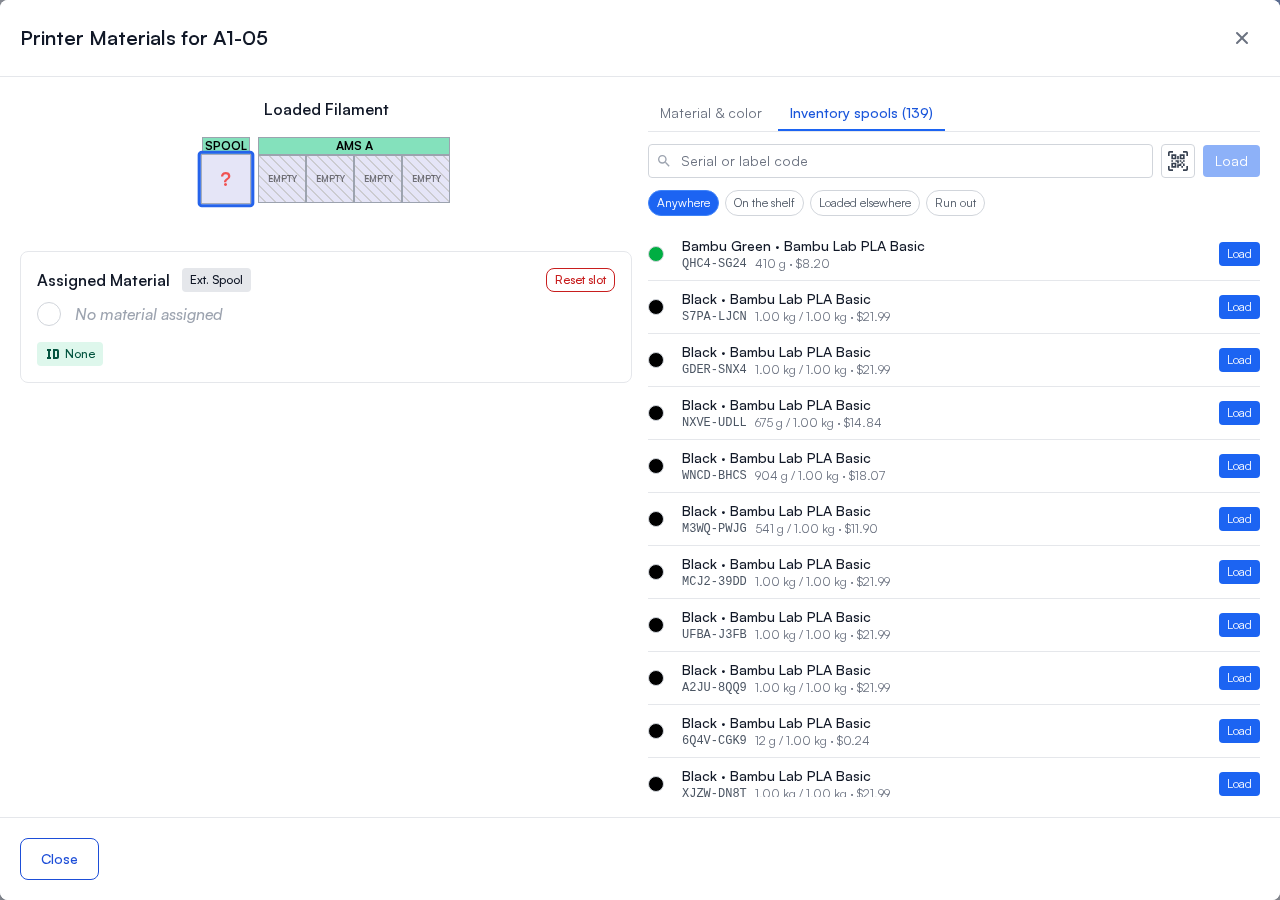
Task: Focus the Serial or label code field
Action: [900, 161]
